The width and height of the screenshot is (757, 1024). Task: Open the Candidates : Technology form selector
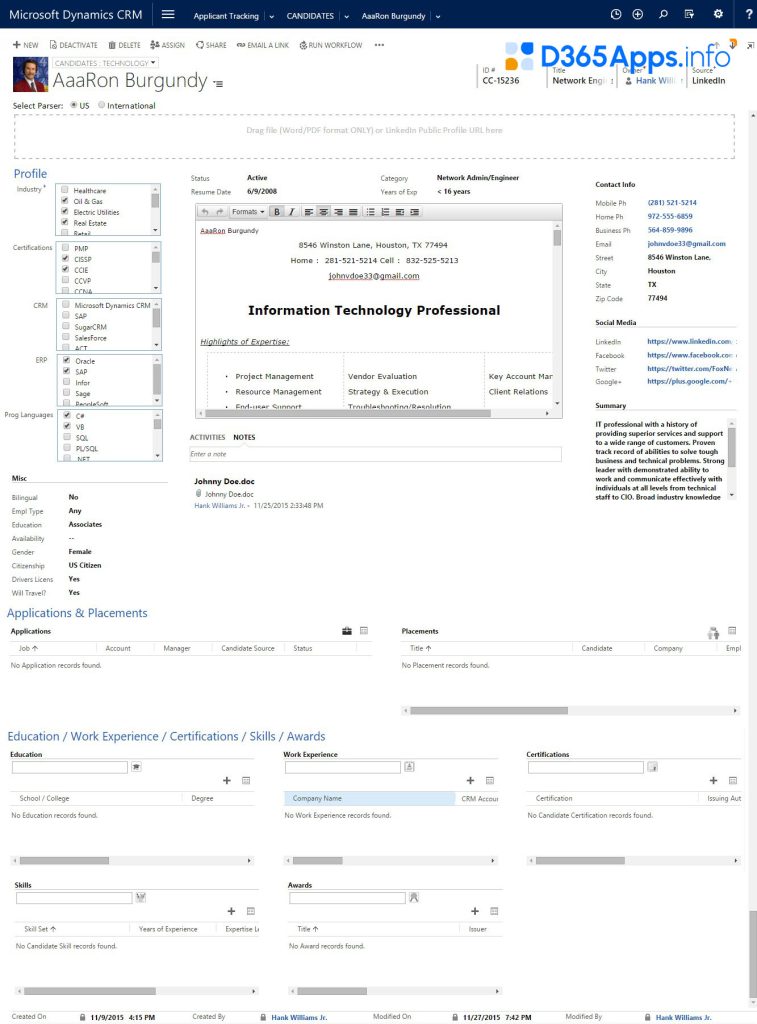[x=105, y=63]
